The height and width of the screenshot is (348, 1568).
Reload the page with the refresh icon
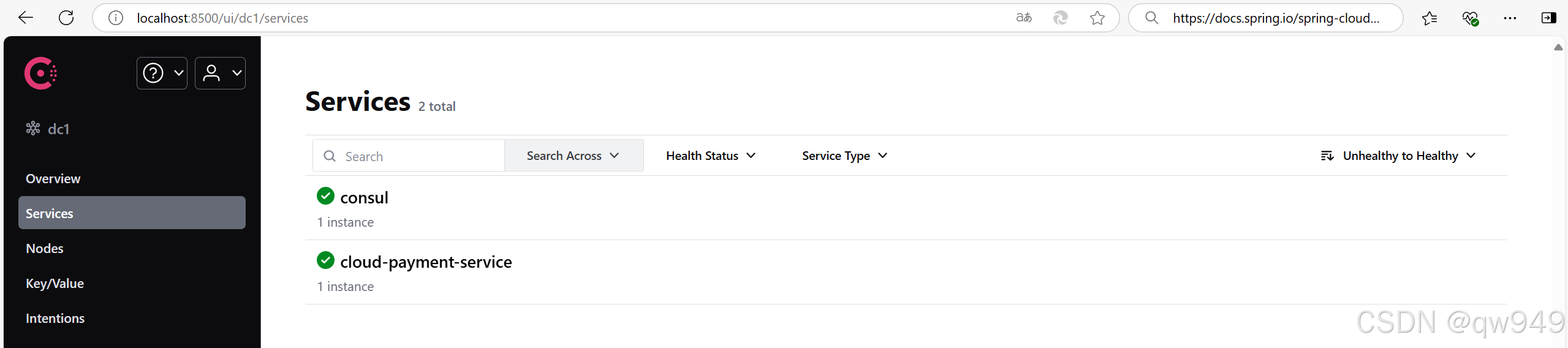coord(66,18)
